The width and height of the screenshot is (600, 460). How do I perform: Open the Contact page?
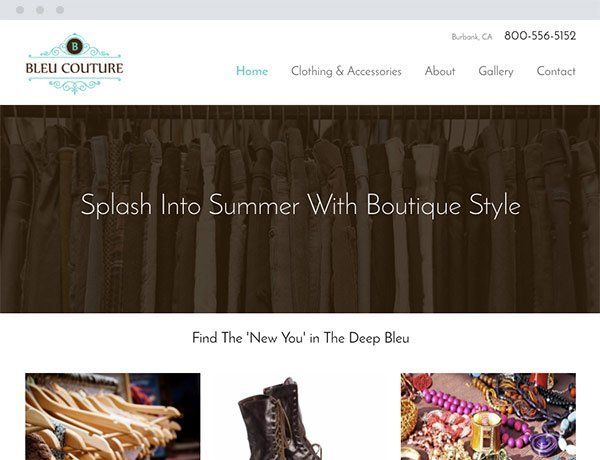pyautogui.click(x=556, y=71)
